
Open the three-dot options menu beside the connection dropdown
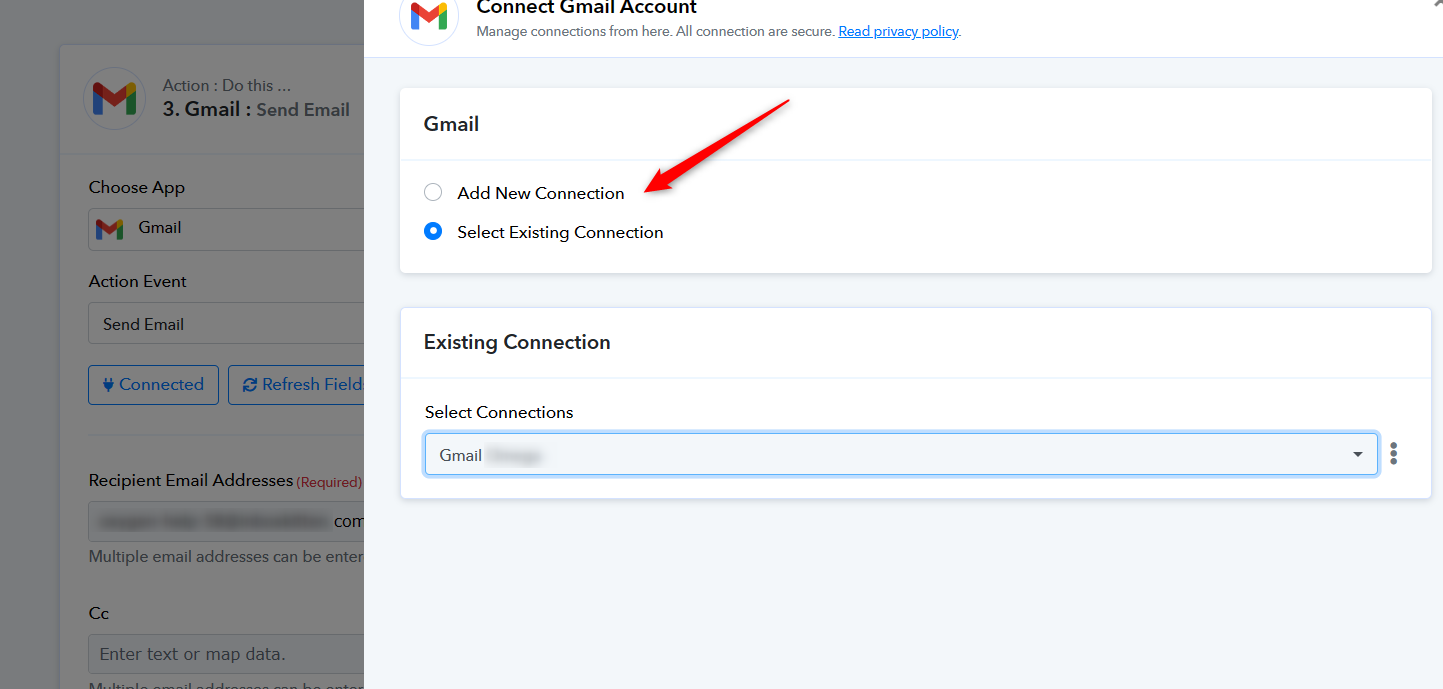(x=1393, y=454)
